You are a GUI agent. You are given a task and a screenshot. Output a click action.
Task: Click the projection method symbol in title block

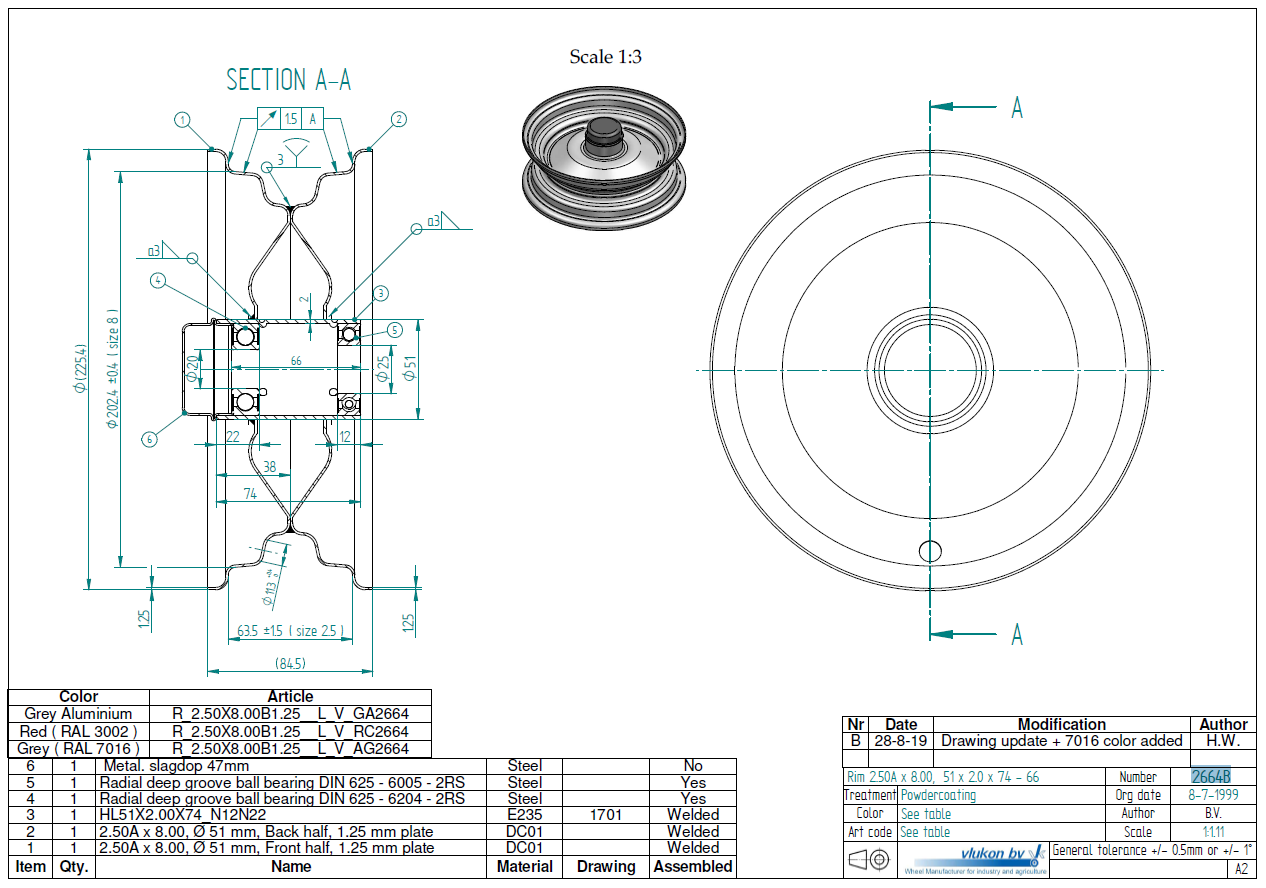[869, 859]
